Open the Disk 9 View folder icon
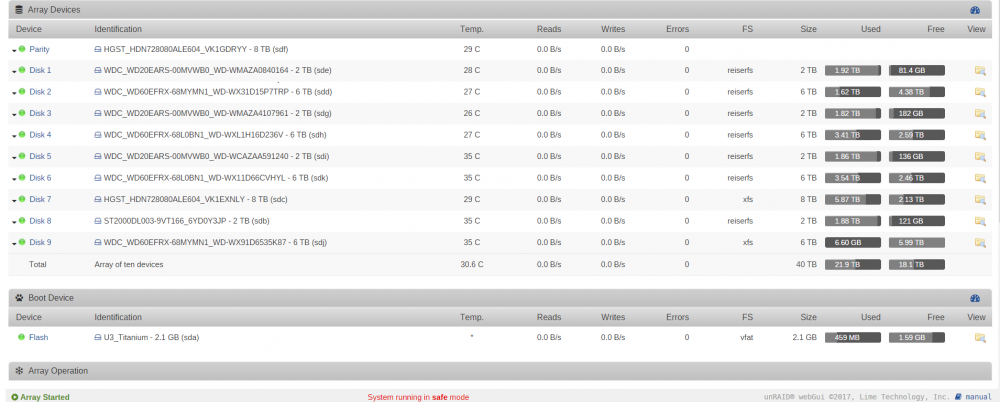The height and width of the screenshot is (402, 1000). [980, 242]
